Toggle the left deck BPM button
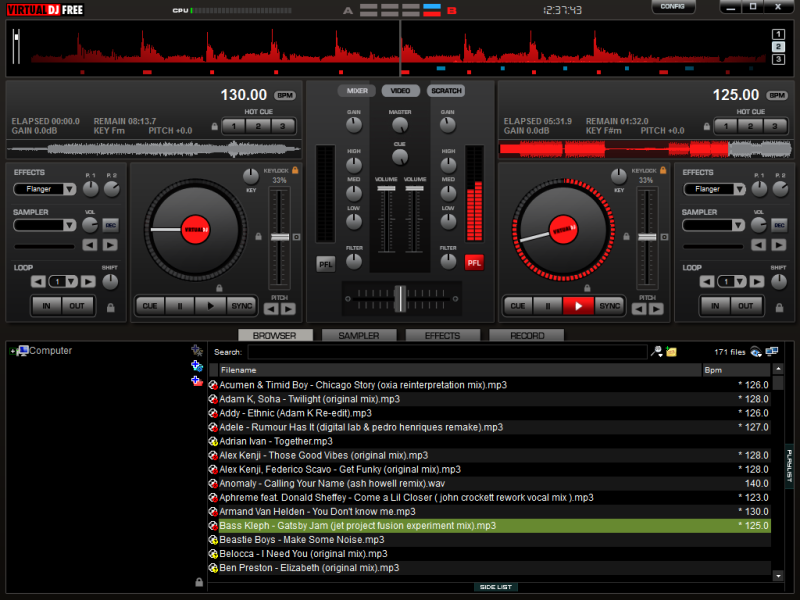Image resolution: width=800 pixels, height=600 pixels. pyautogui.click(x=285, y=95)
